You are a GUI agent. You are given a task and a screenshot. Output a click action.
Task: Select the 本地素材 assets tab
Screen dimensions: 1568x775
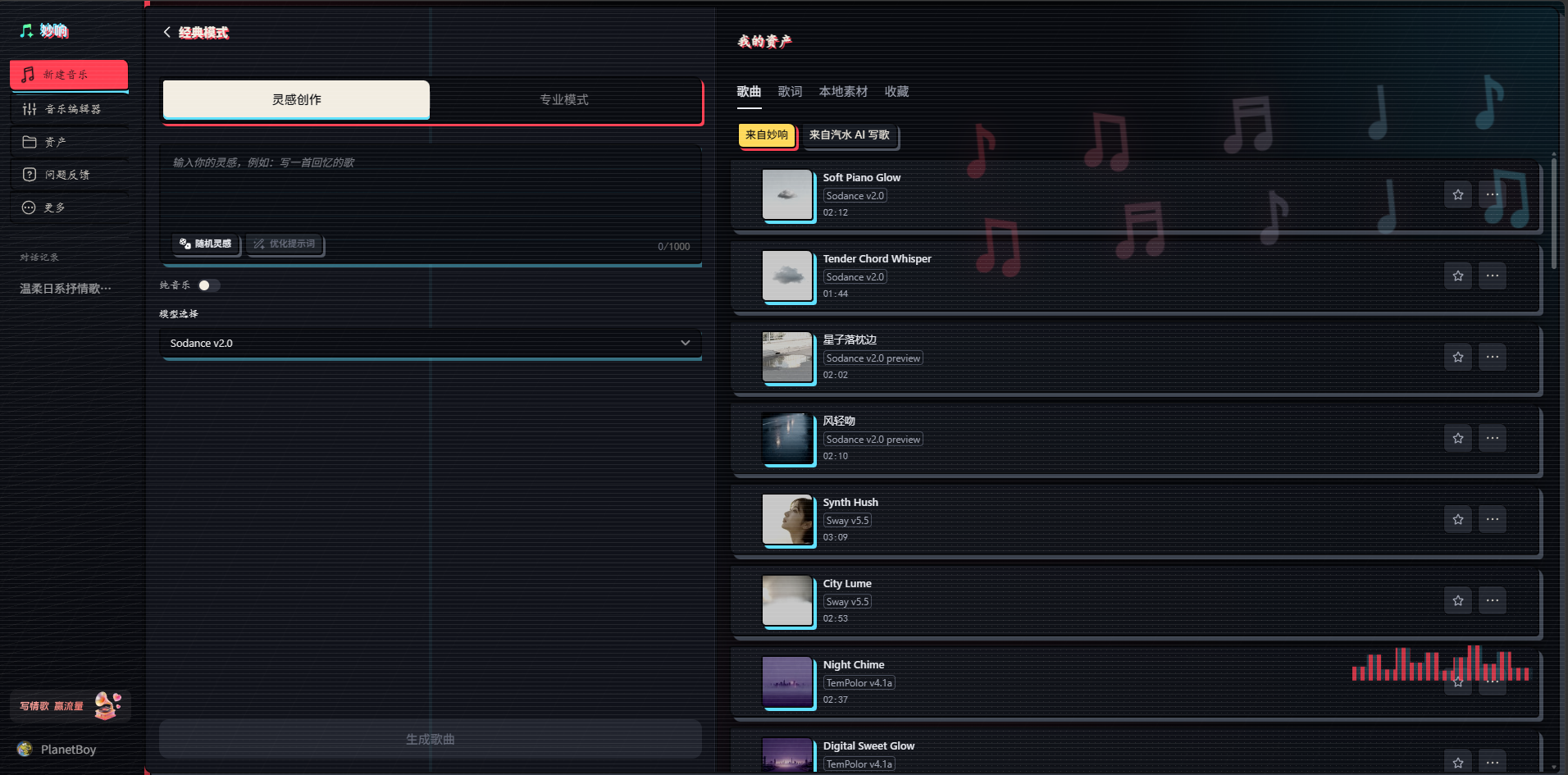point(843,92)
